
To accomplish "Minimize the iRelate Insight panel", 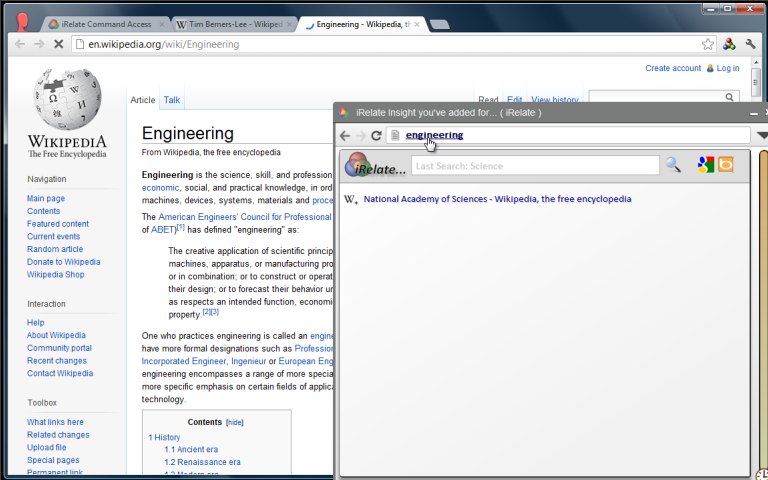I will pos(754,113).
